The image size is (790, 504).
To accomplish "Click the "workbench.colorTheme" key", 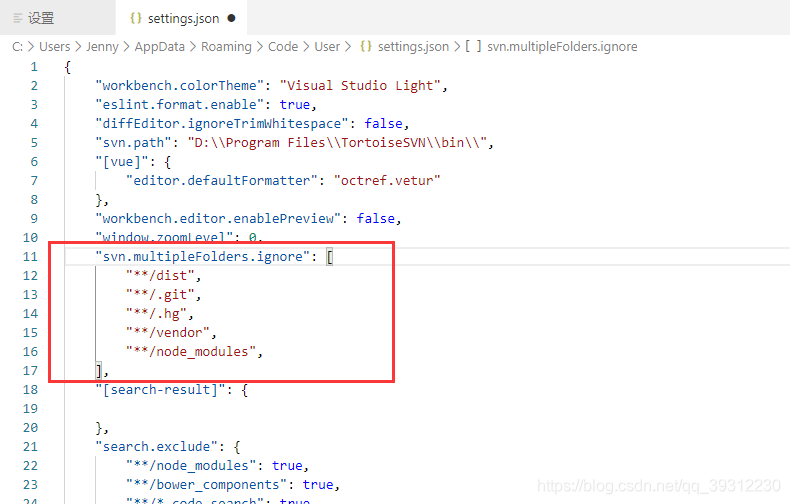I will (x=180, y=86).
